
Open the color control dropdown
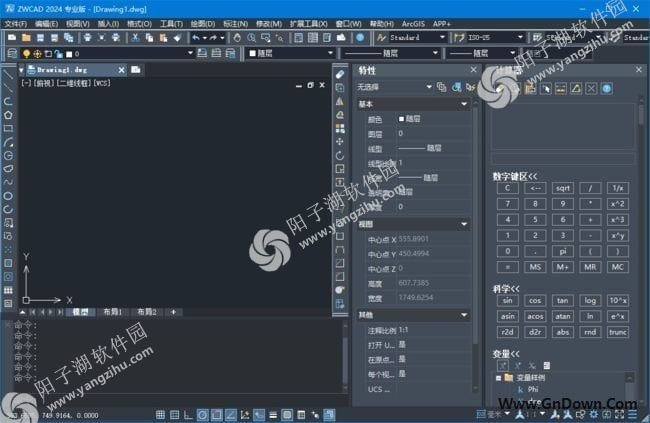(330, 53)
